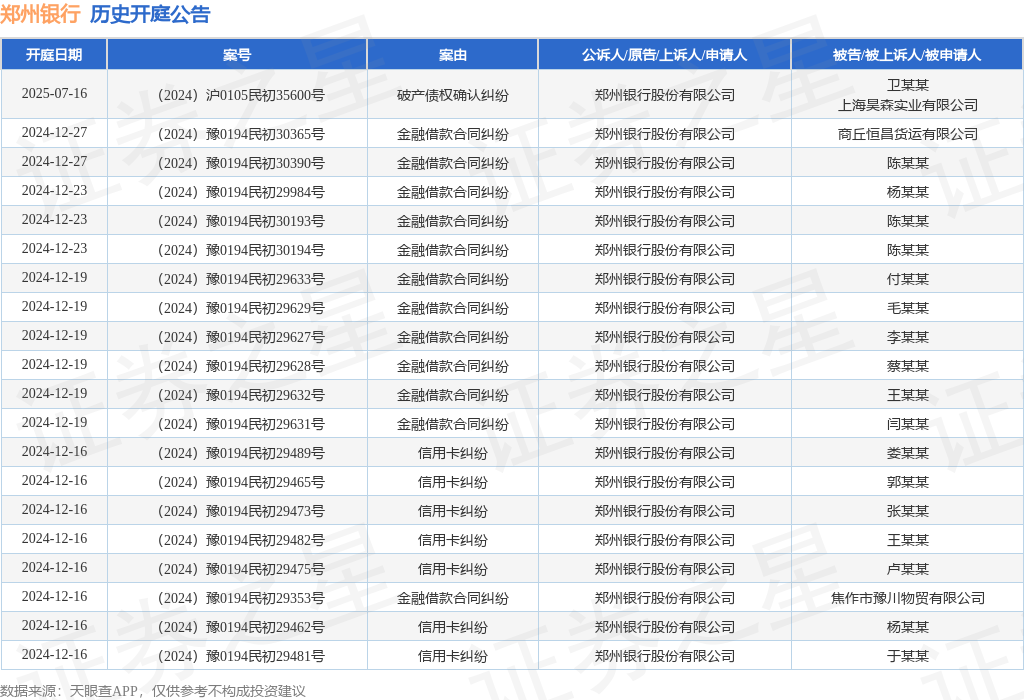Click defendant 商丘恒昌货运有限公司
This screenshot has height=700, width=1024.
click(x=908, y=135)
